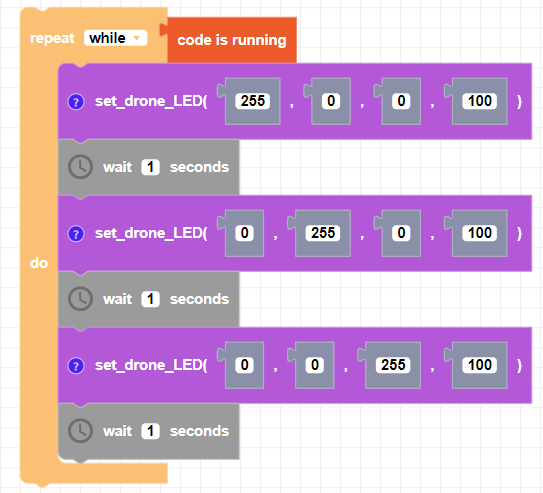Click the help icon on third set_drone_LED block

pos(76,366)
